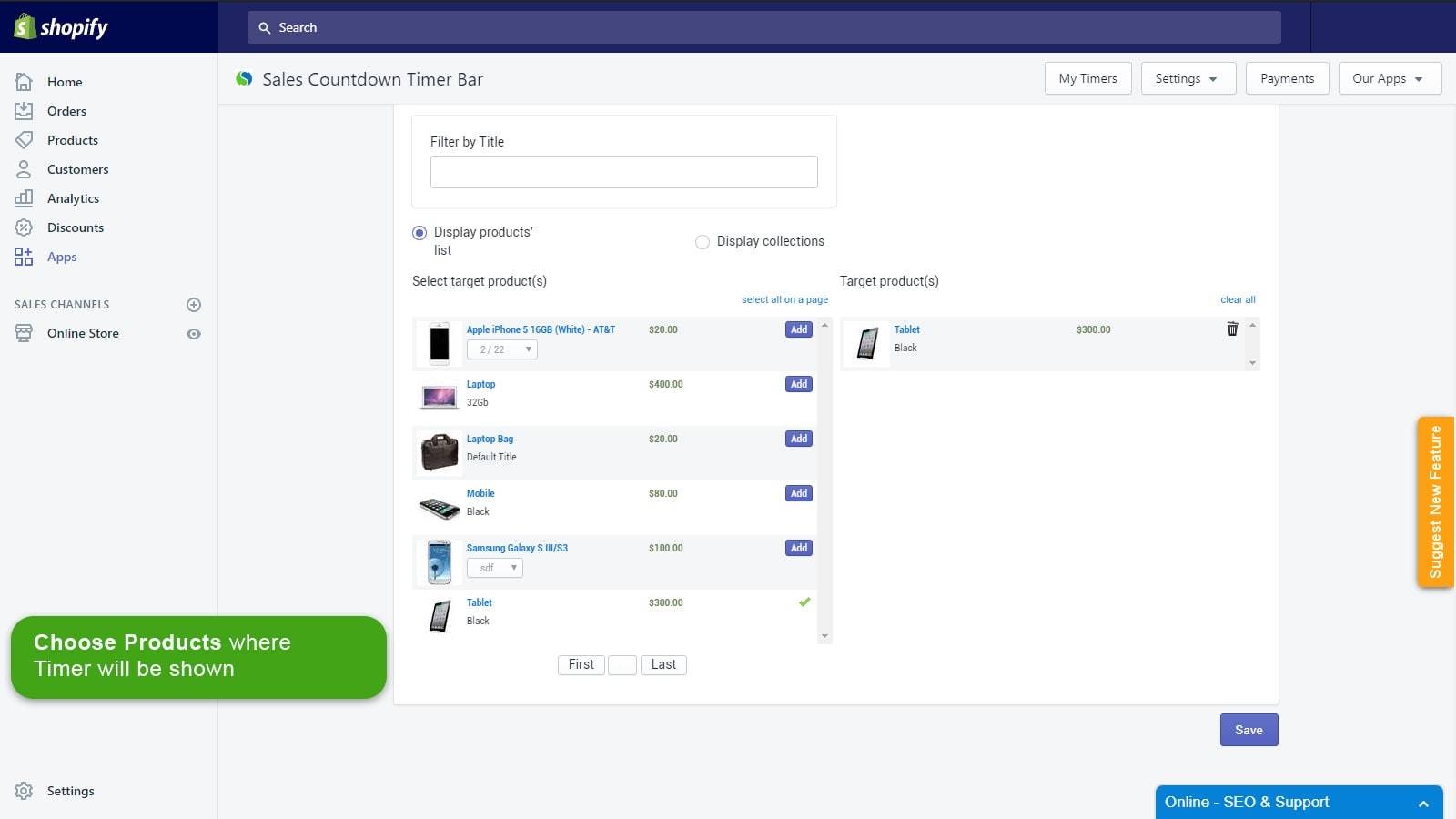Image resolution: width=1456 pixels, height=819 pixels.
Task: Add a sales channel with plus icon
Action: 194,305
